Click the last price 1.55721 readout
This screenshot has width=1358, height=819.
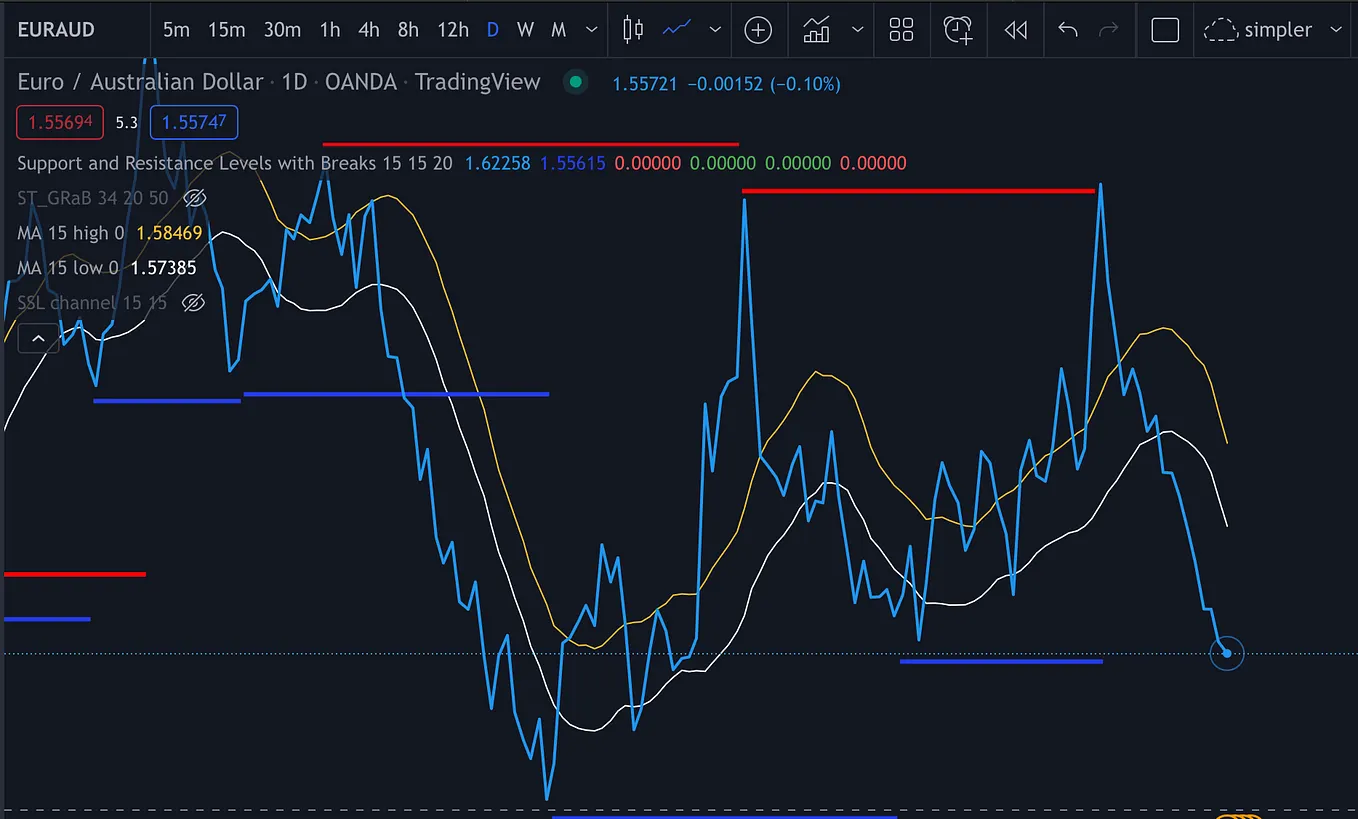645,84
